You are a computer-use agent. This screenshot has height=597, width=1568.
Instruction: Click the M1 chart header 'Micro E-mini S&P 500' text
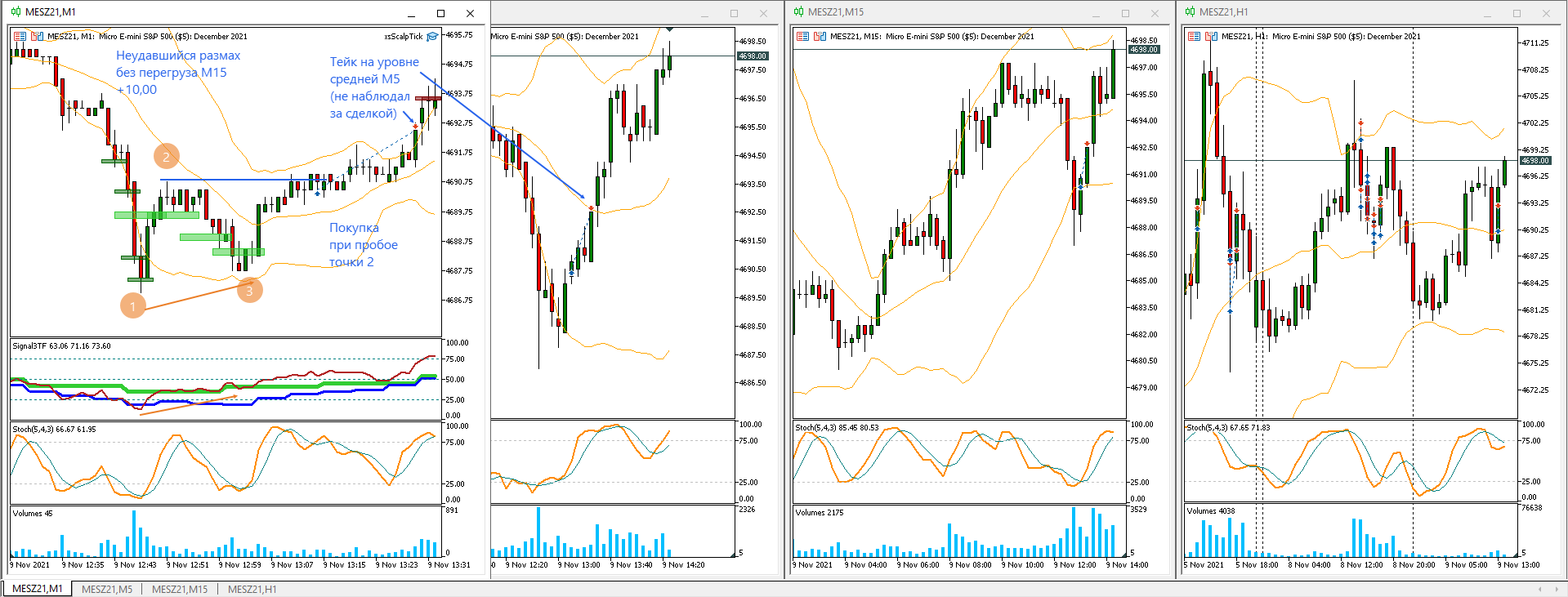(x=136, y=37)
